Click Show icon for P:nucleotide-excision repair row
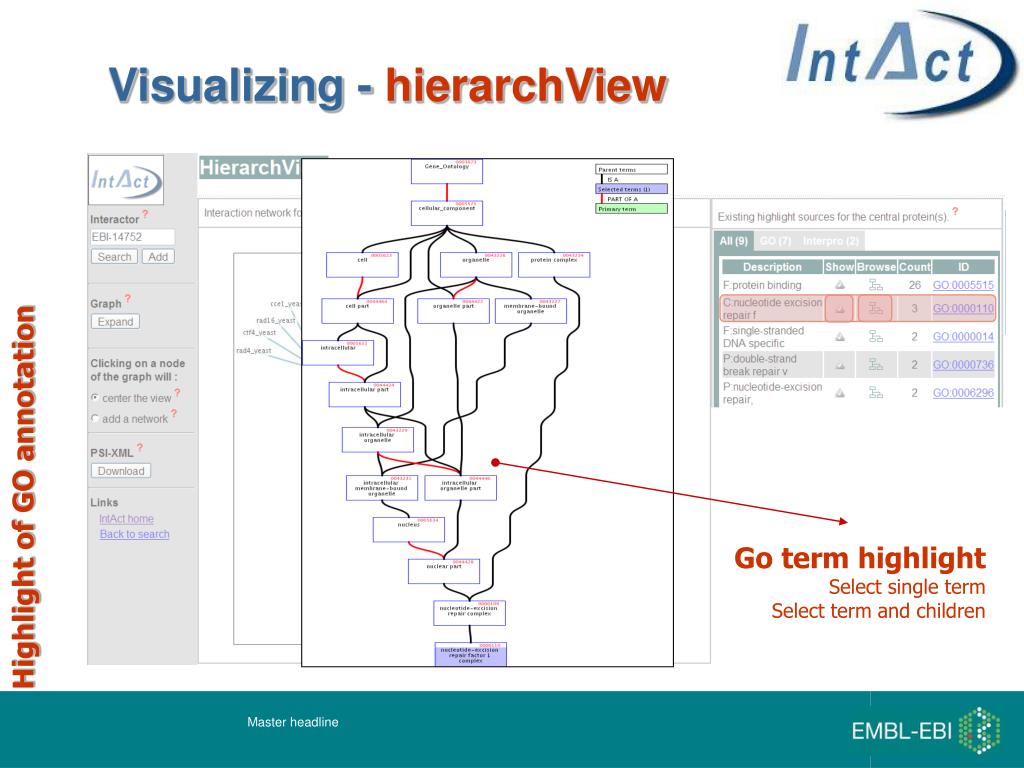The height and width of the screenshot is (768, 1024). [x=840, y=392]
